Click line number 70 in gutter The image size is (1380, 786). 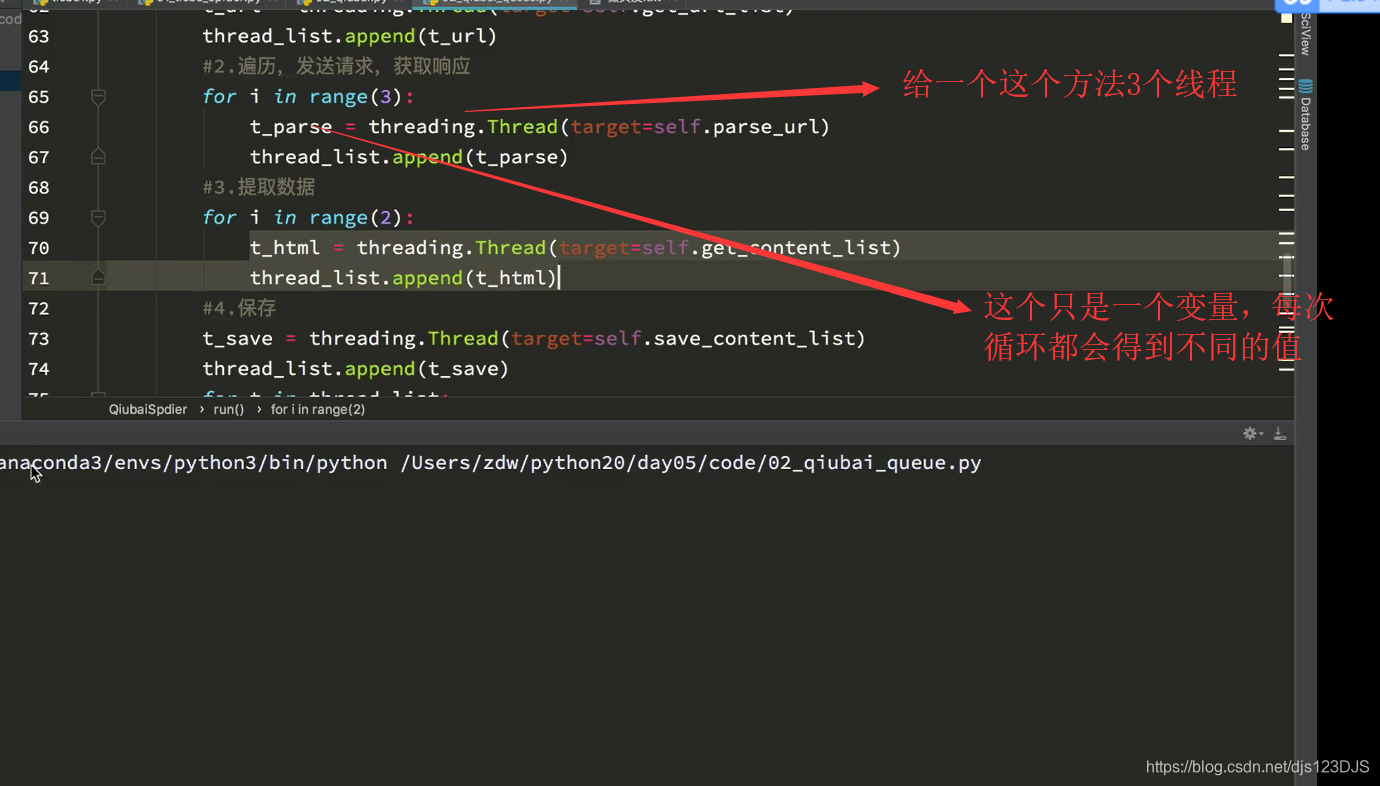pos(39,247)
